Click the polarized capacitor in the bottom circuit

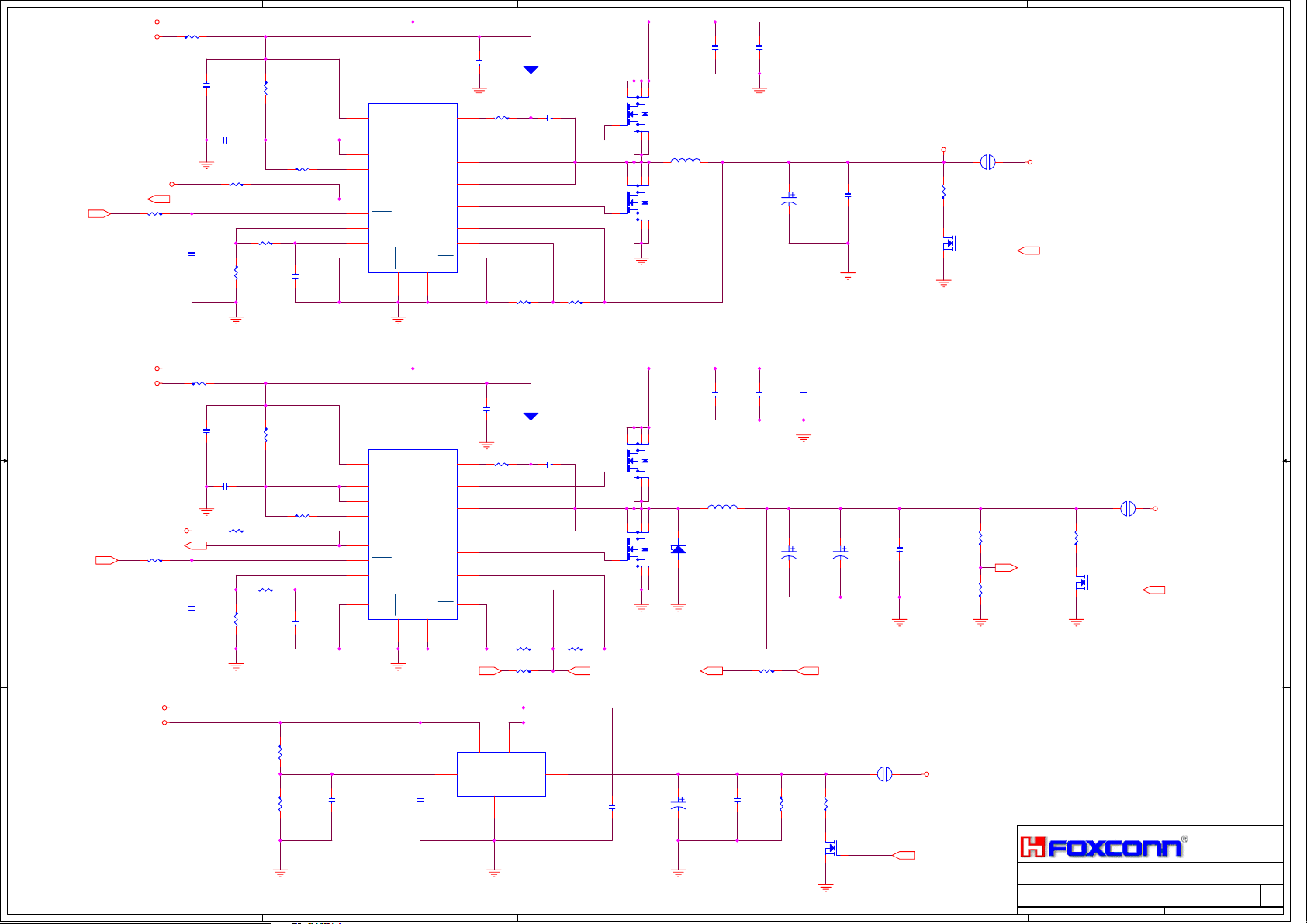coord(678,805)
